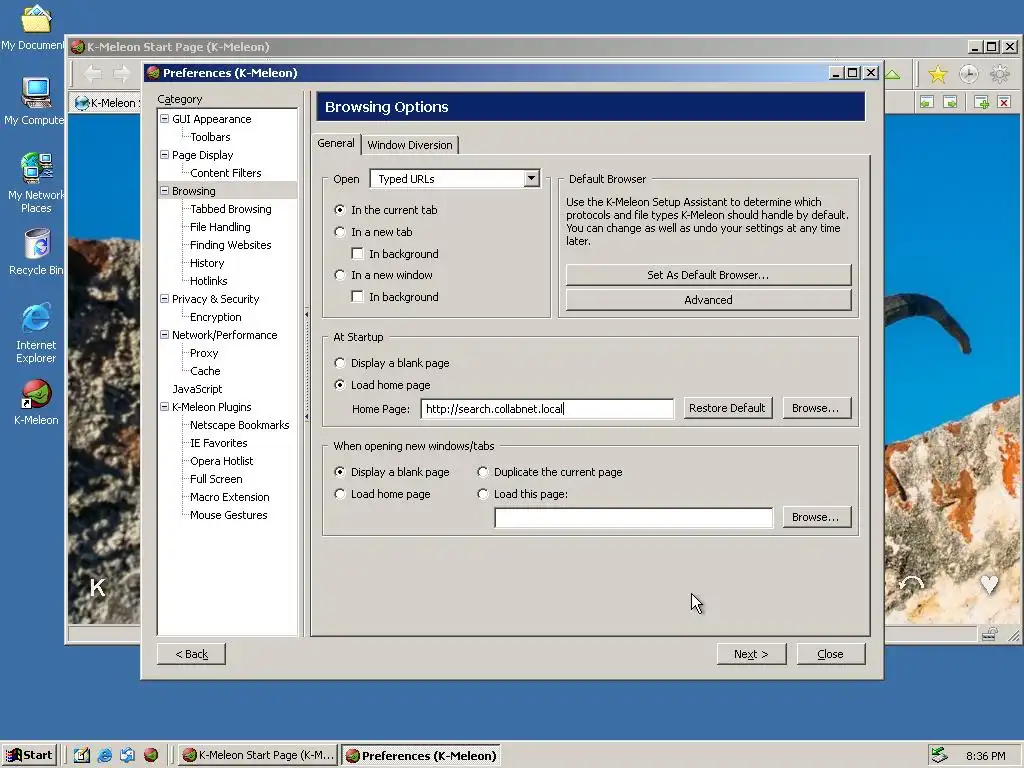This screenshot has width=1024, height=768.
Task: Click Restore Default button
Action: [x=728, y=408]
